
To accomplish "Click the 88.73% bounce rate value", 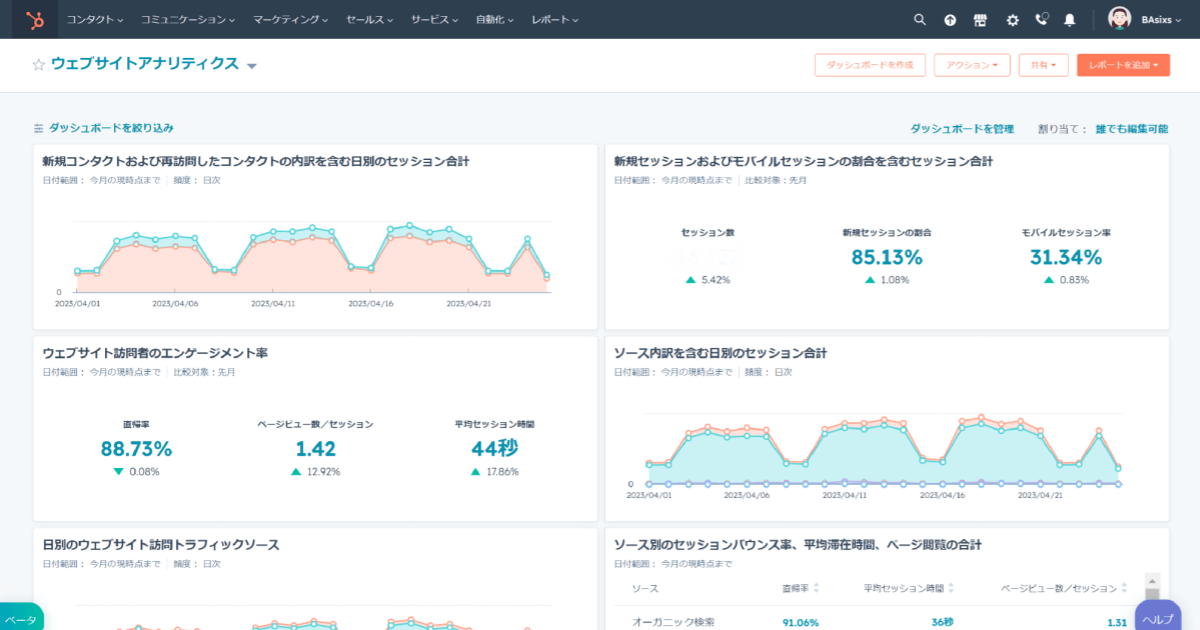I will coord(136,449).
